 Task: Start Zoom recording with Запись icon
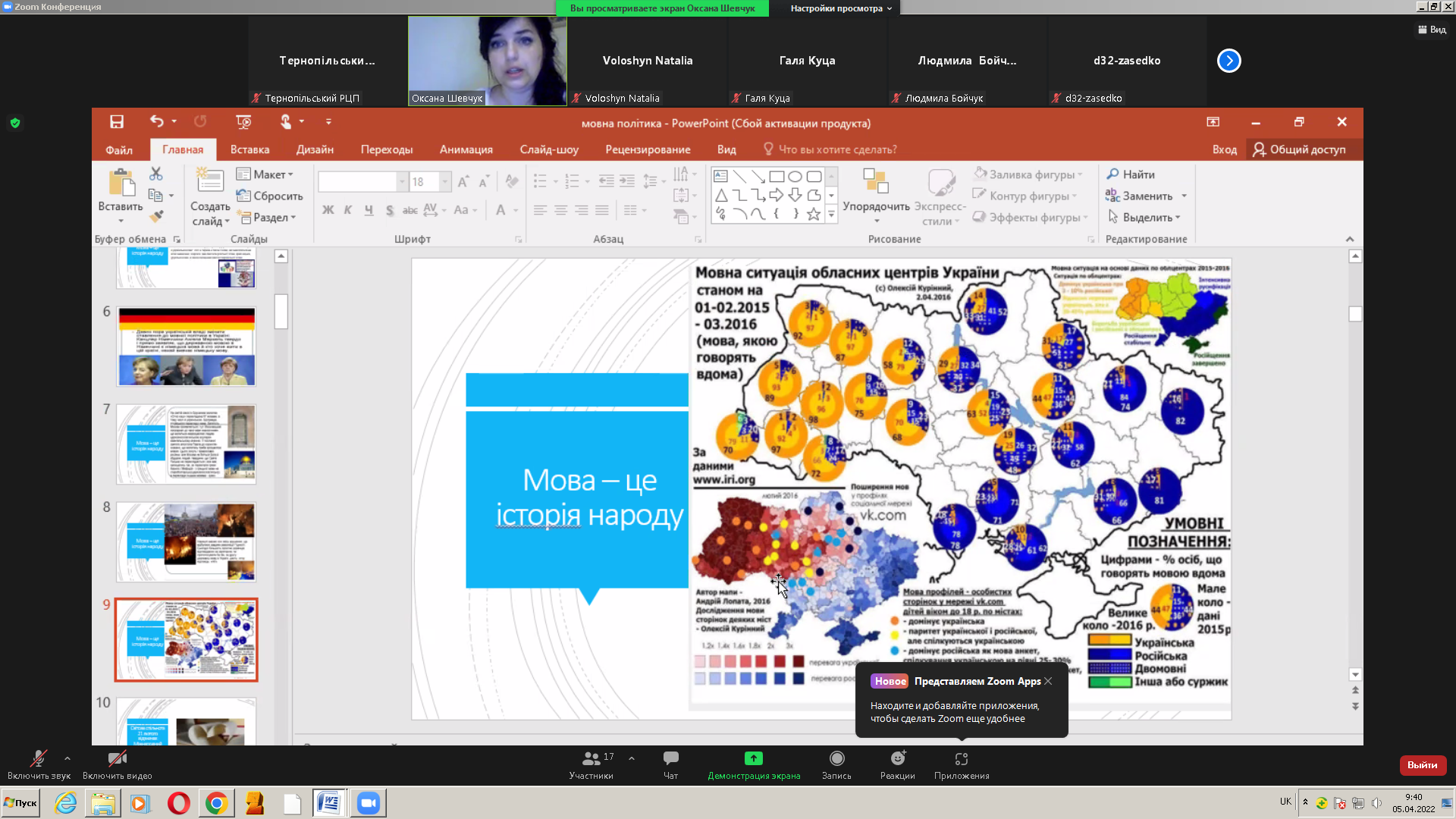click(x=836, y=759)
